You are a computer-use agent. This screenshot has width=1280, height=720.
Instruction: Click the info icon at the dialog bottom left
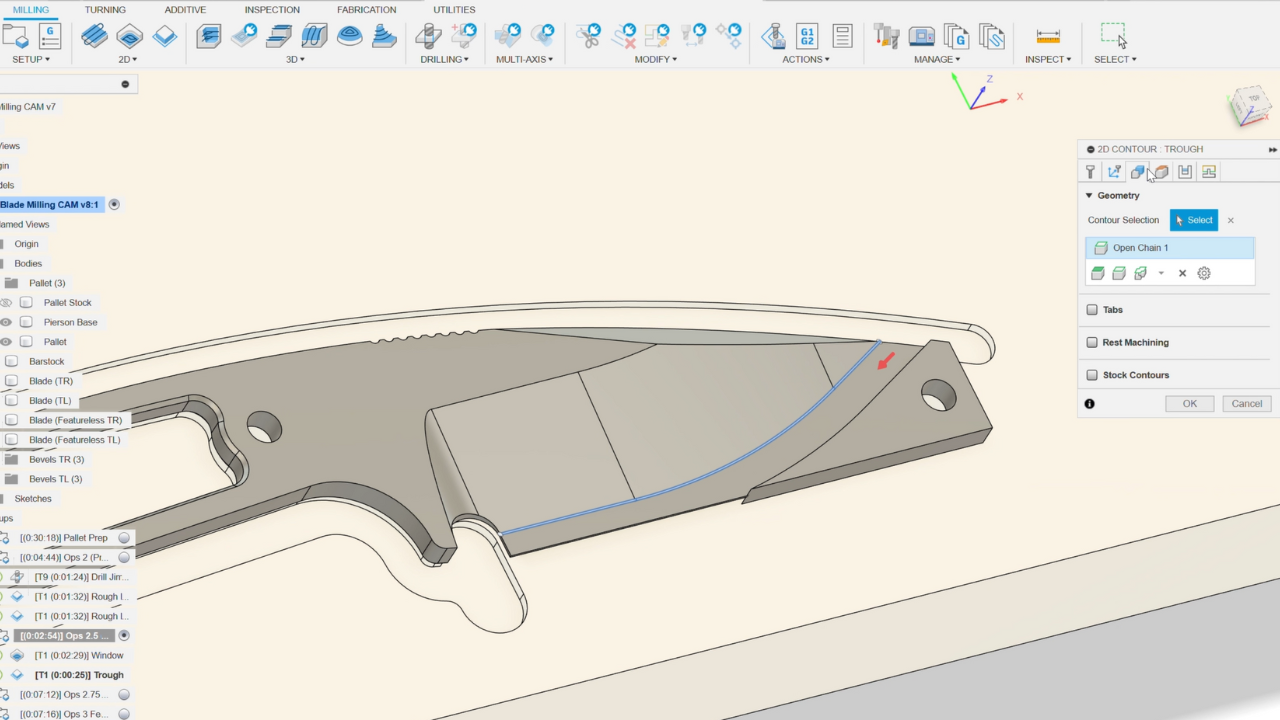coord(1089,403)
